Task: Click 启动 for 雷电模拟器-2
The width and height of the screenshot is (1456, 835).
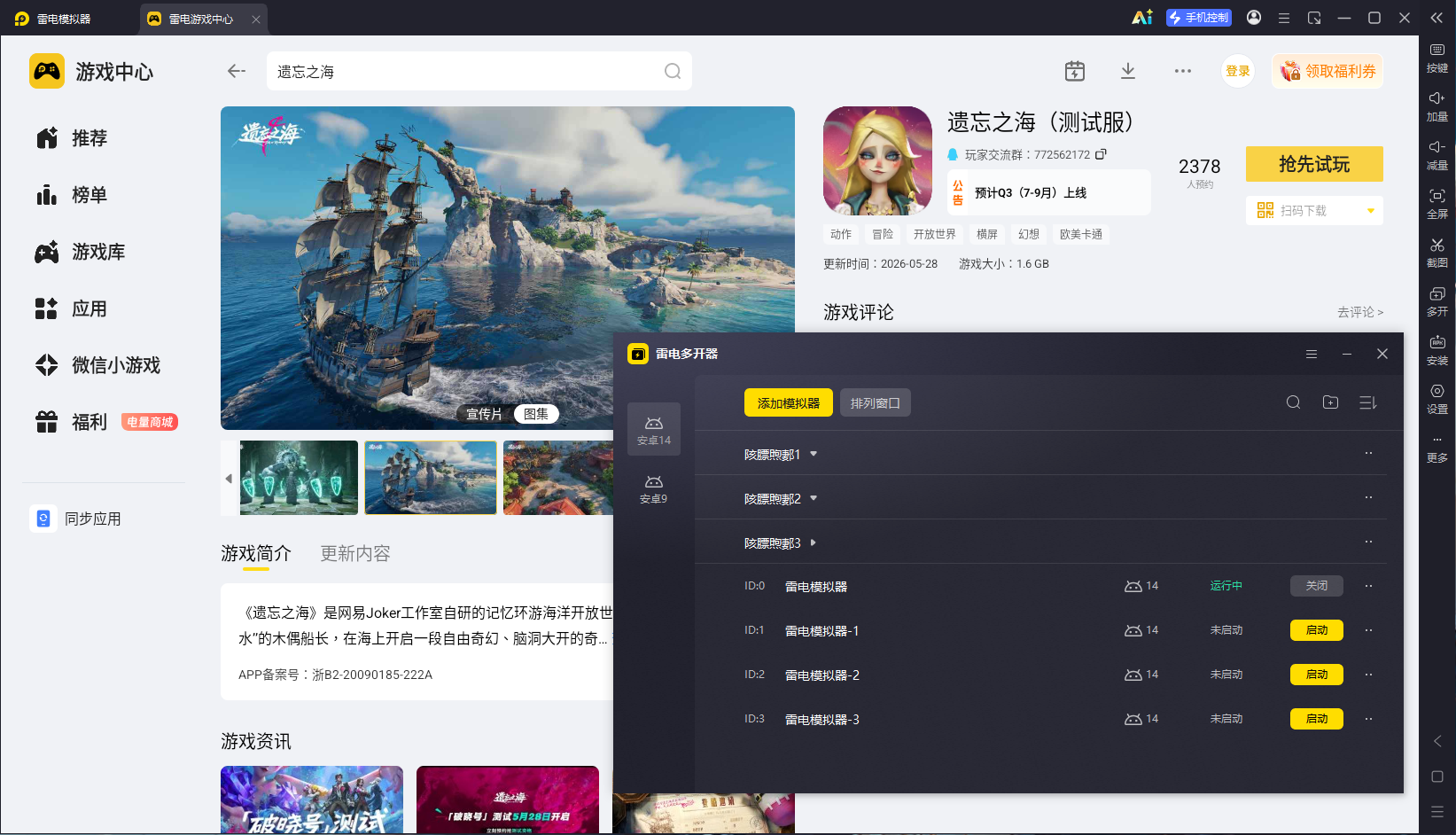Action: point(1317,675)
